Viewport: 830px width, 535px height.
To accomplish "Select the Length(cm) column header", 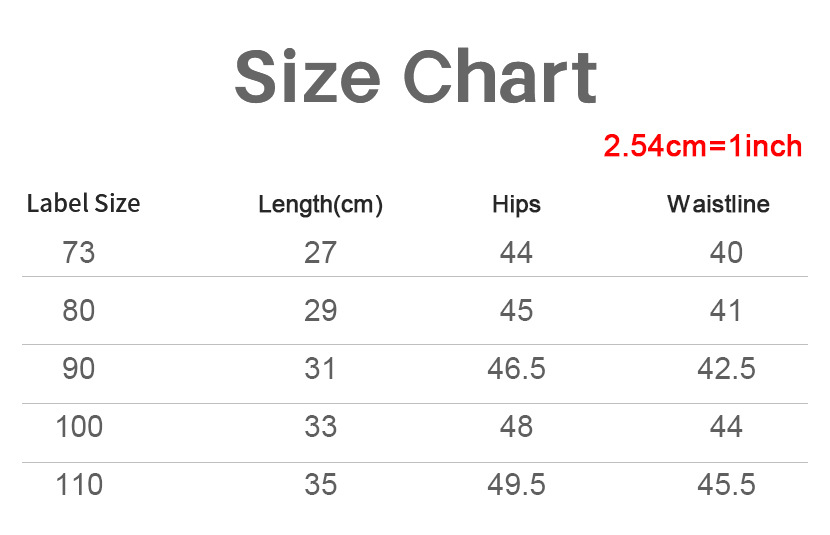I will coord(320,205).
